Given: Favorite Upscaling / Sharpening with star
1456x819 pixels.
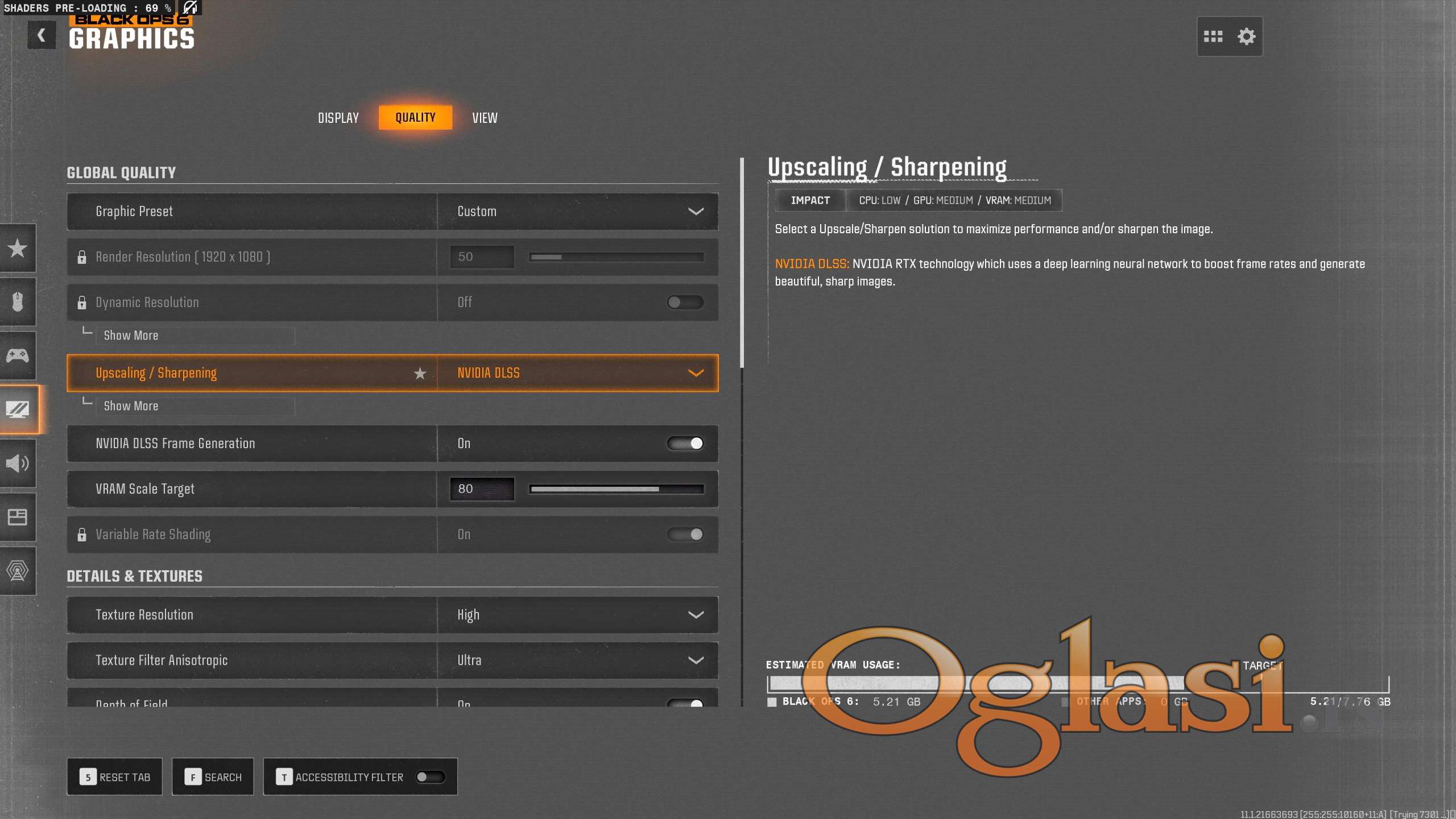Looking at the screenshot, I should pyautogui.click(x=420, y=373).
